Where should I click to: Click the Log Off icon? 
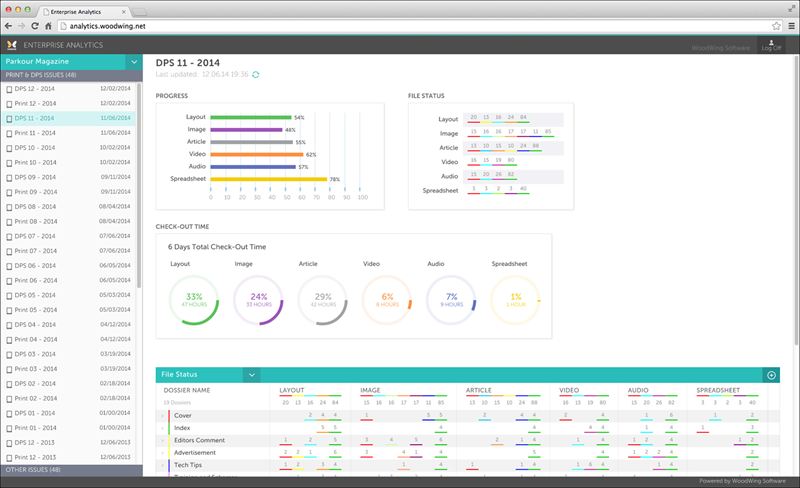tap(772, 46)
